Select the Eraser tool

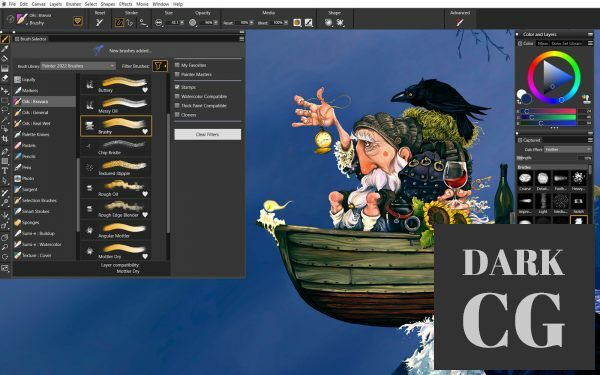click(x=5, y=78)
